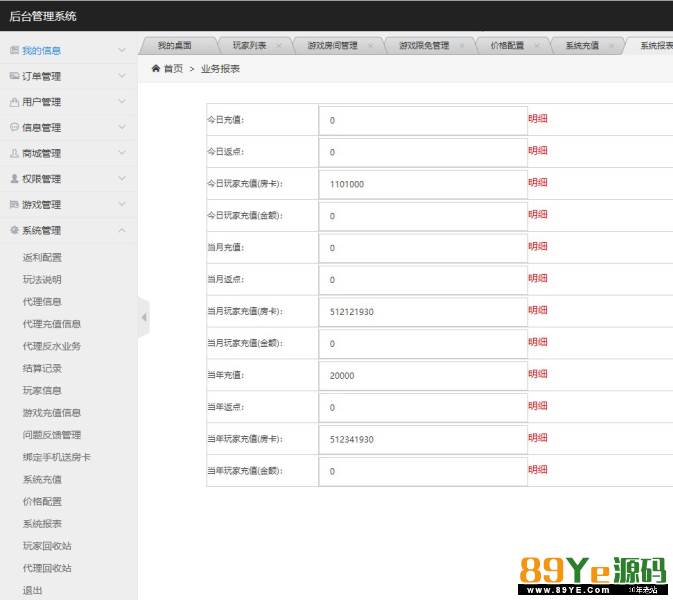Click the home icon in breadcrumb
673x600 pixels.
click(156, 68)
